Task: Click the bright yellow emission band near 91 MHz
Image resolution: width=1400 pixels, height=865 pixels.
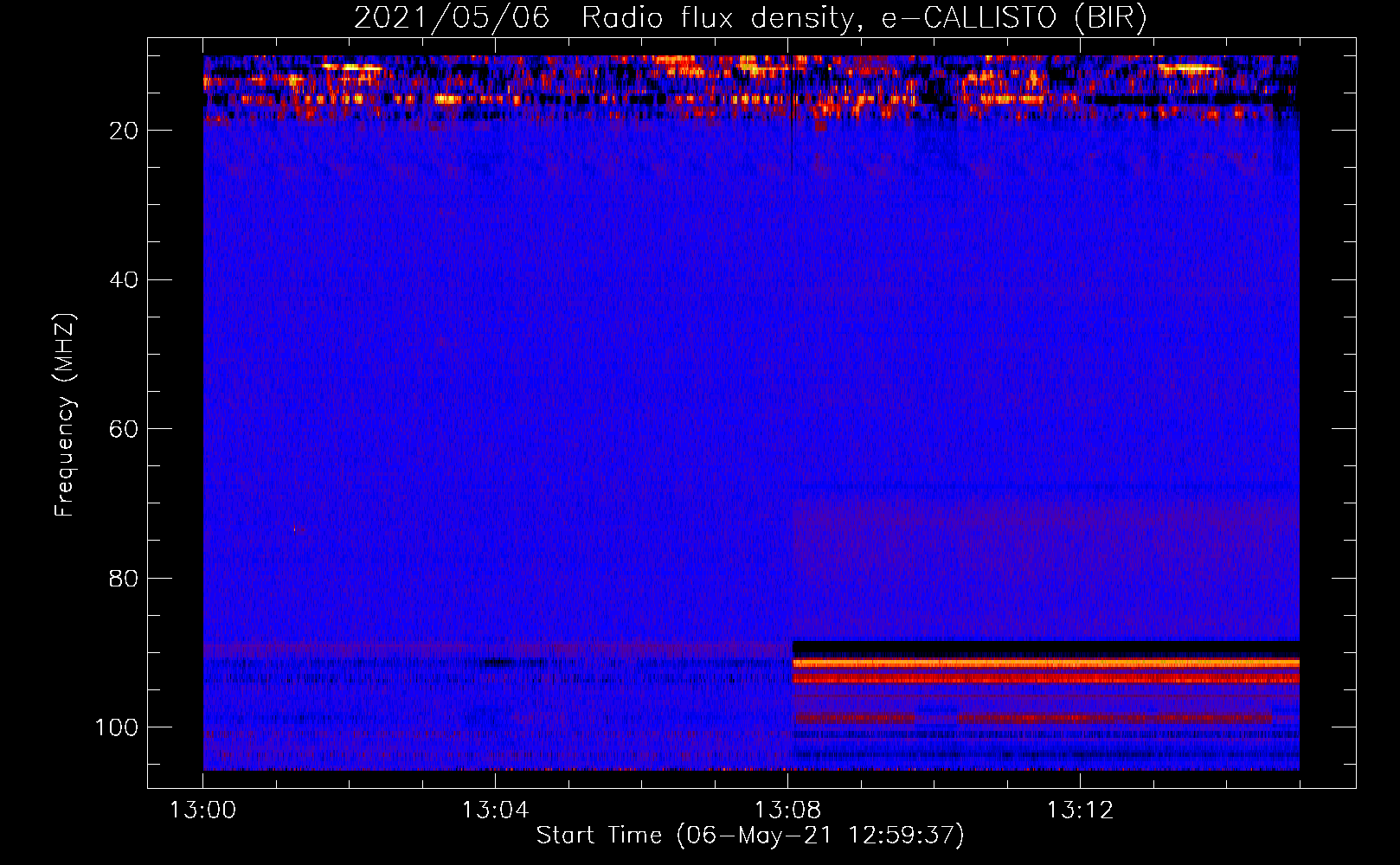Action: tap(1046, 663)
